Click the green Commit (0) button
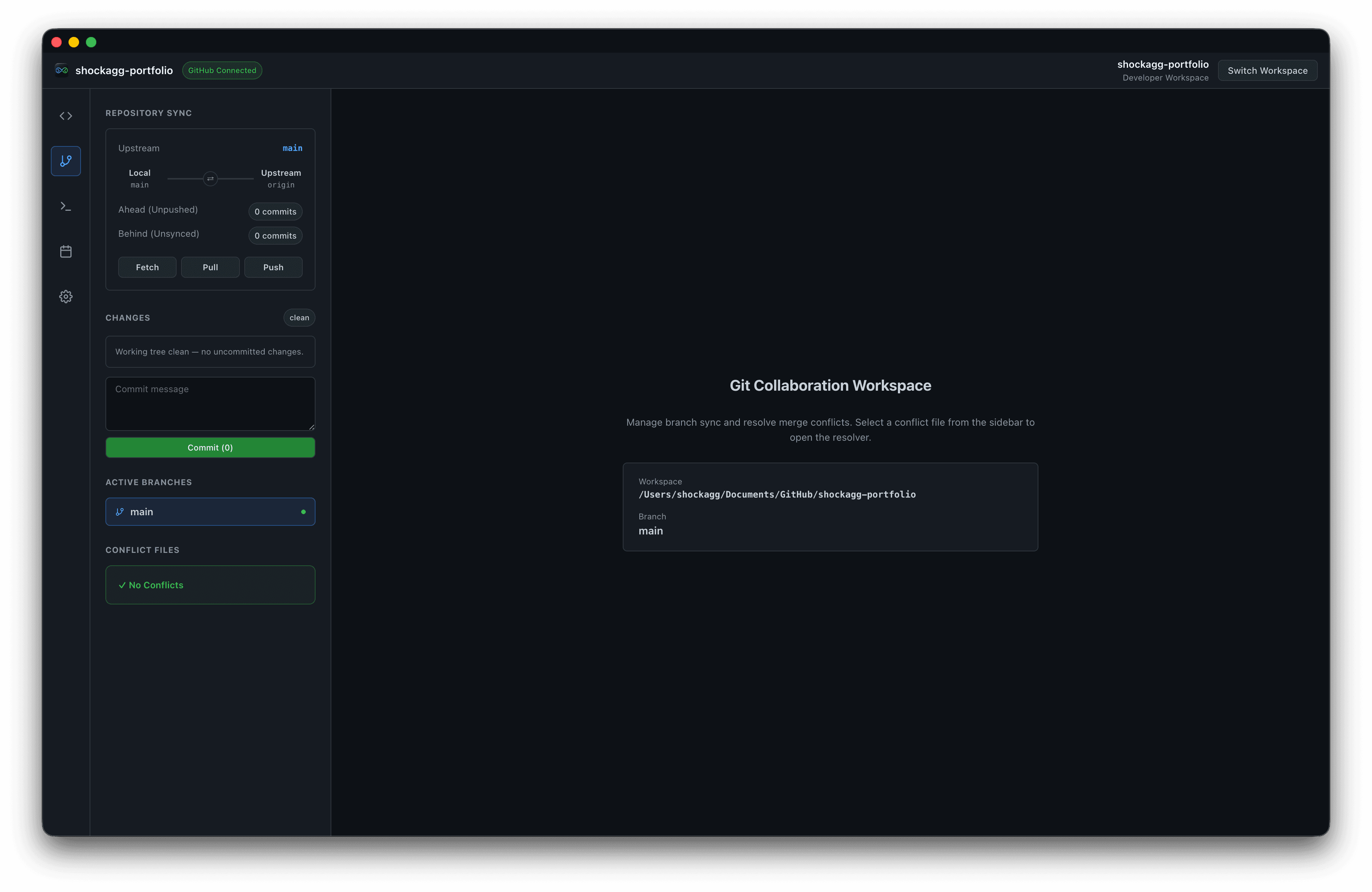 210,448
